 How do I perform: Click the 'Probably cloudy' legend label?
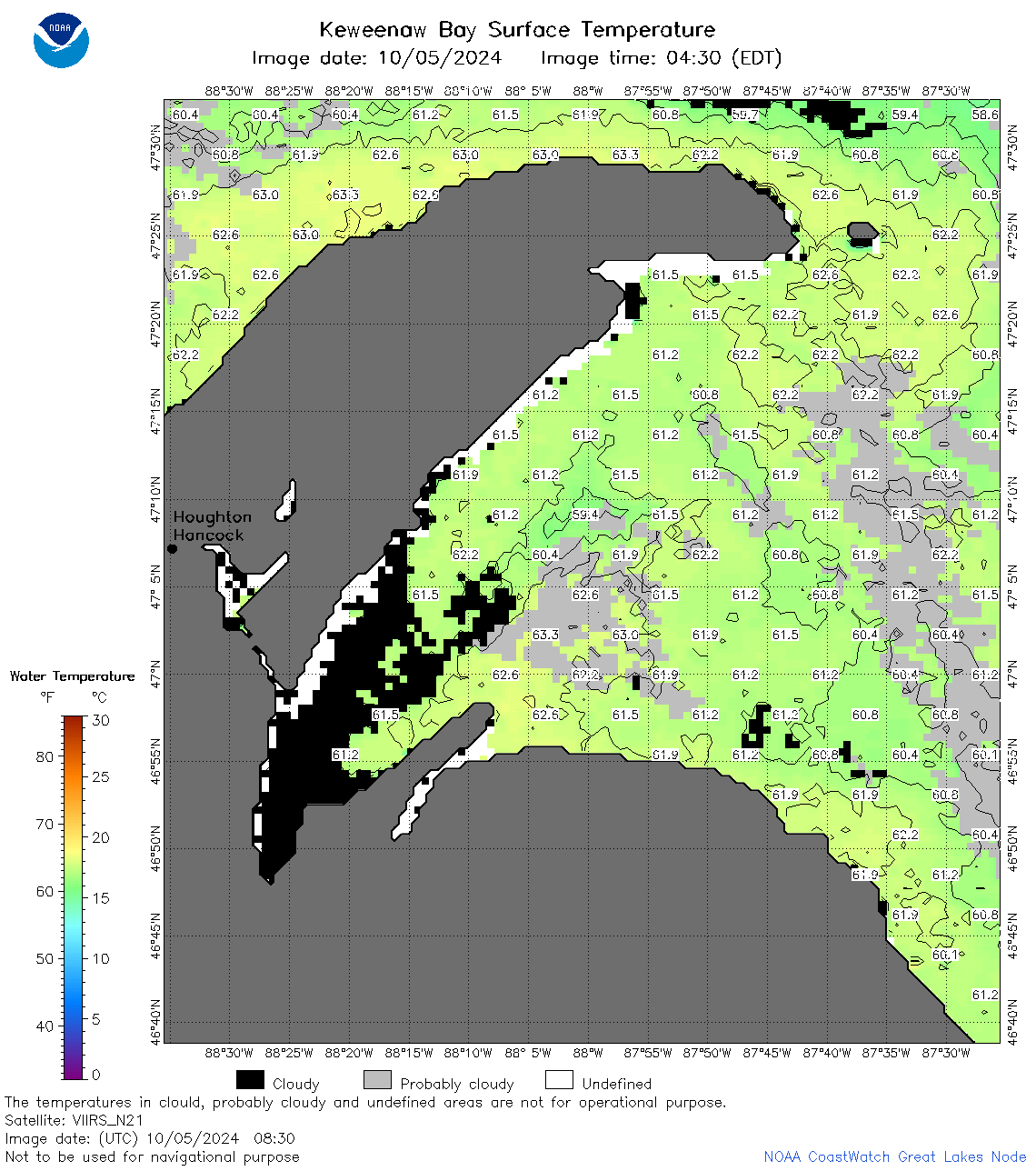point(457,1084)
